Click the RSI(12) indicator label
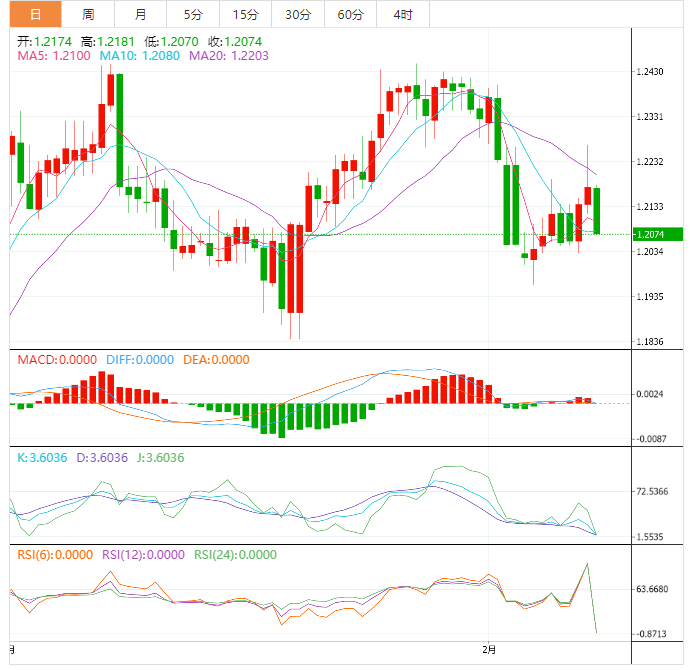This screenshot has height=670, width=691. [144, 555]
